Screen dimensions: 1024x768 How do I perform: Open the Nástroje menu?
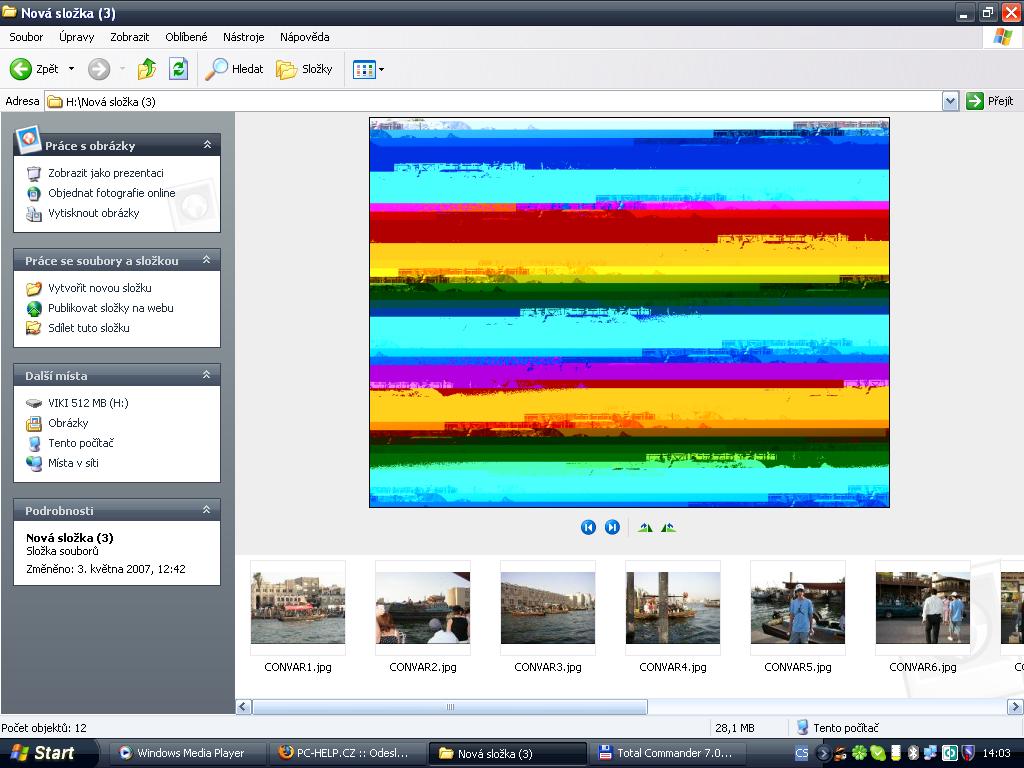click(x=243, y=37)
